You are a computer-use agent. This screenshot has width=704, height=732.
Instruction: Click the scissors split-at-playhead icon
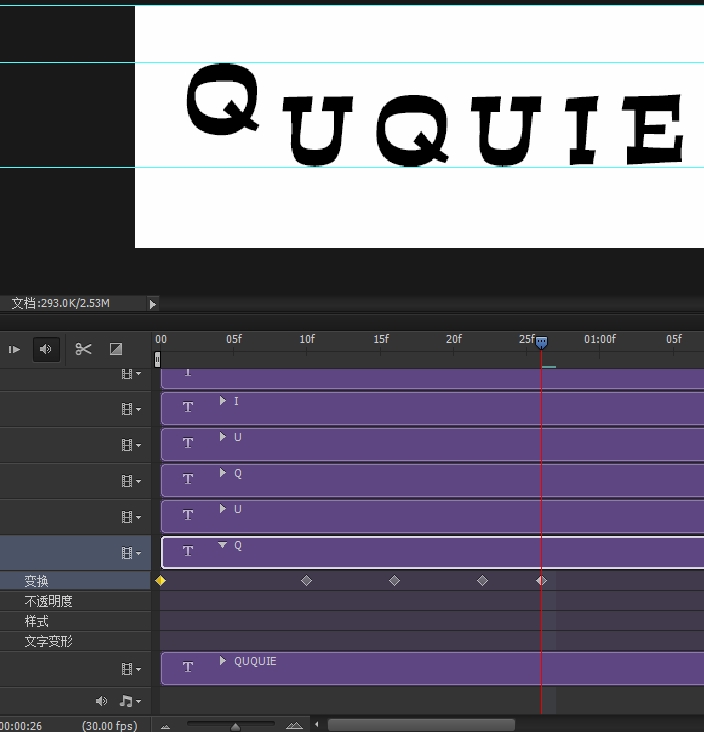[x=83, y=349]
